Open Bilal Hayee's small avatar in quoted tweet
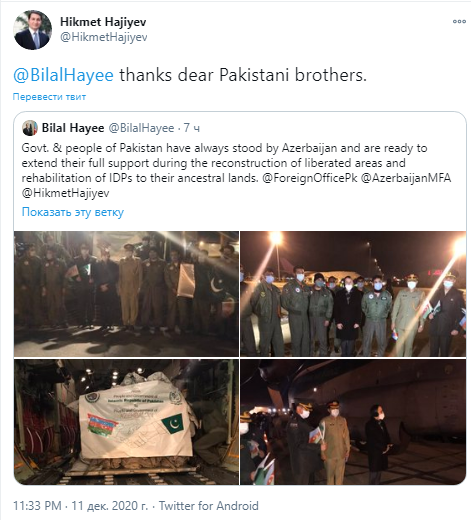 point(30,128)
